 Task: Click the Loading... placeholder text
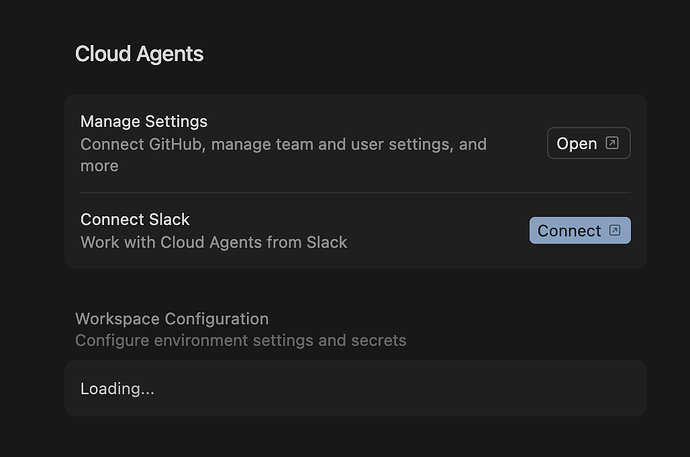click(117, 388)
